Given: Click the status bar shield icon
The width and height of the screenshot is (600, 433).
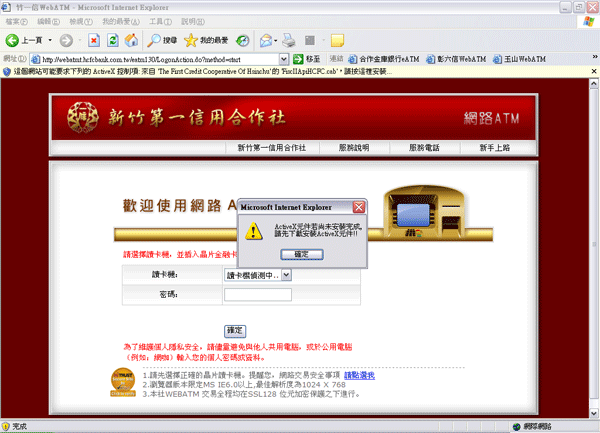Looking at the screenshot, I should click(5, 426).
